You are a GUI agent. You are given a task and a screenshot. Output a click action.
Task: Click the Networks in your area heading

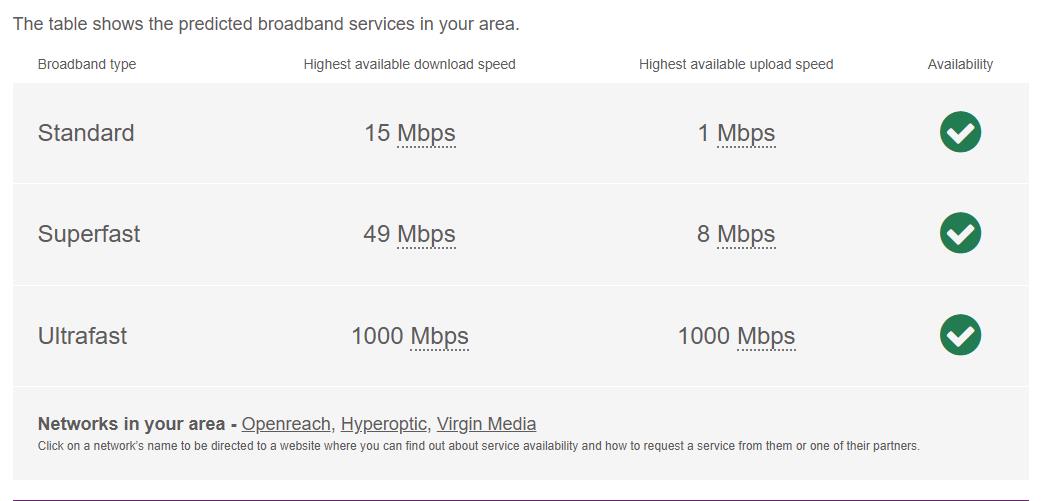131,424
